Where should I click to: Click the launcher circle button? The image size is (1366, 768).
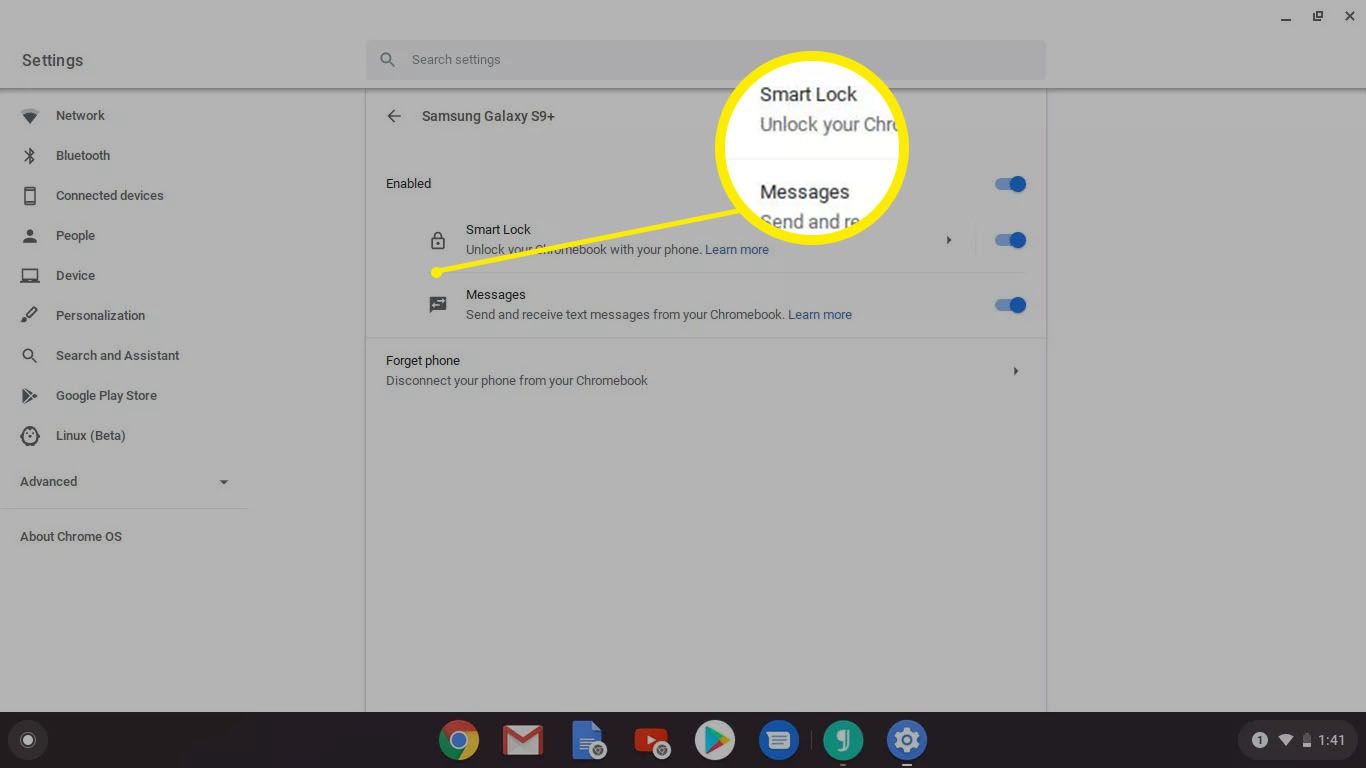click(x=28, y=740)
